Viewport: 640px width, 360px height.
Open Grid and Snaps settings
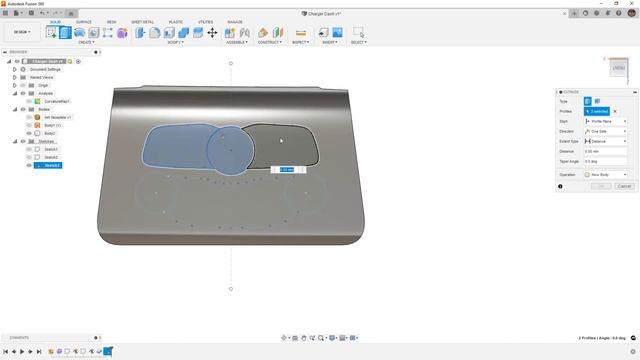coord(343,338)
